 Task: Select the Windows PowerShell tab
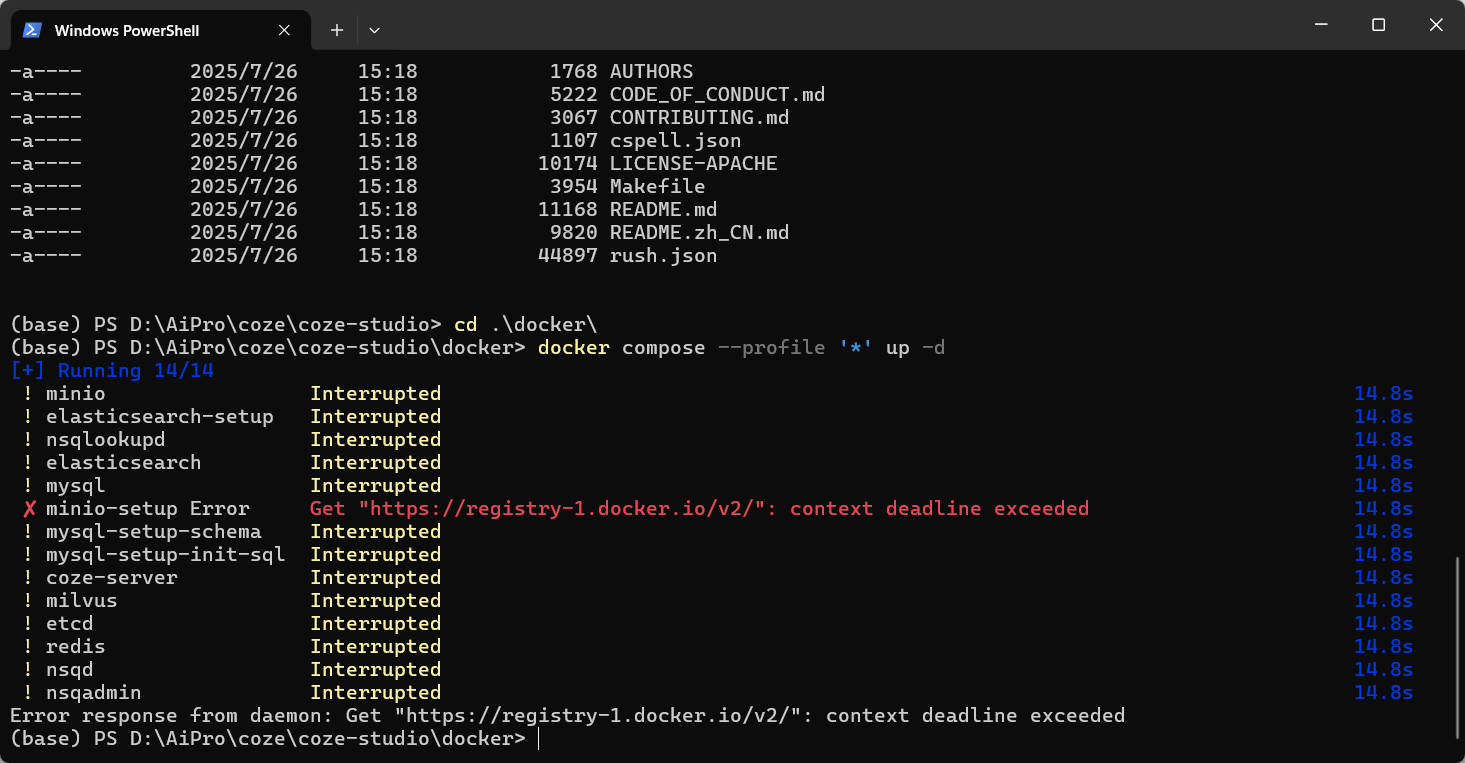point(127,30)
